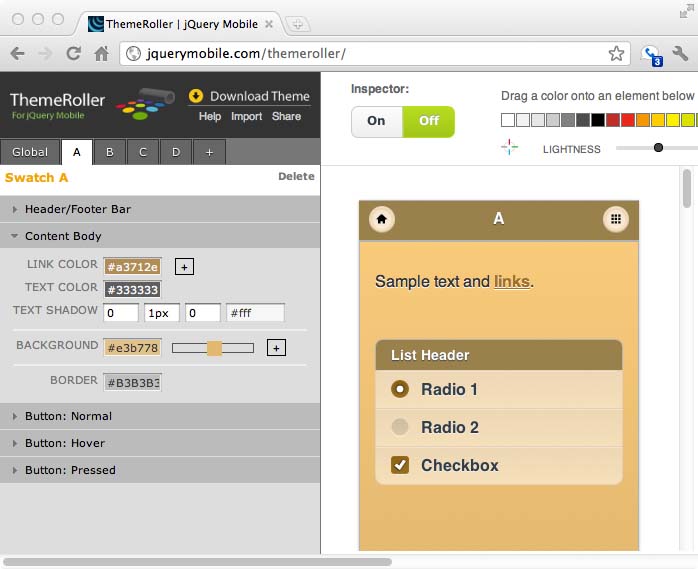Click the 'links' hyperlink in sample text

pos(512,281)
